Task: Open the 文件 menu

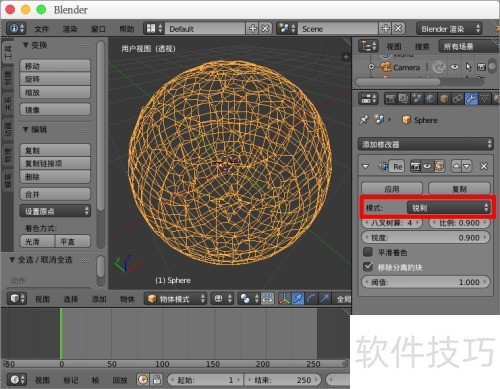Action: click(x=42, y=29)
